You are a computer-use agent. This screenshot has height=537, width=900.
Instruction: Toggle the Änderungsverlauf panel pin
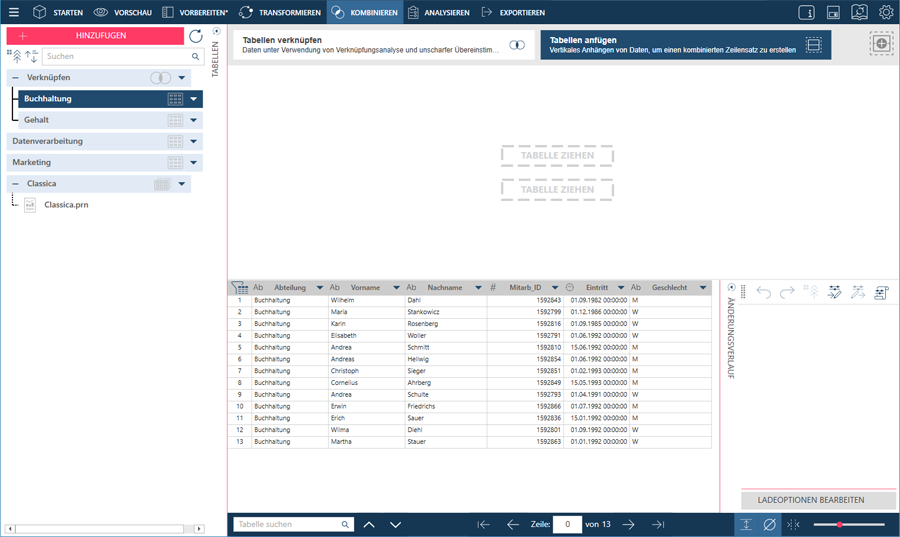point(731,287)
